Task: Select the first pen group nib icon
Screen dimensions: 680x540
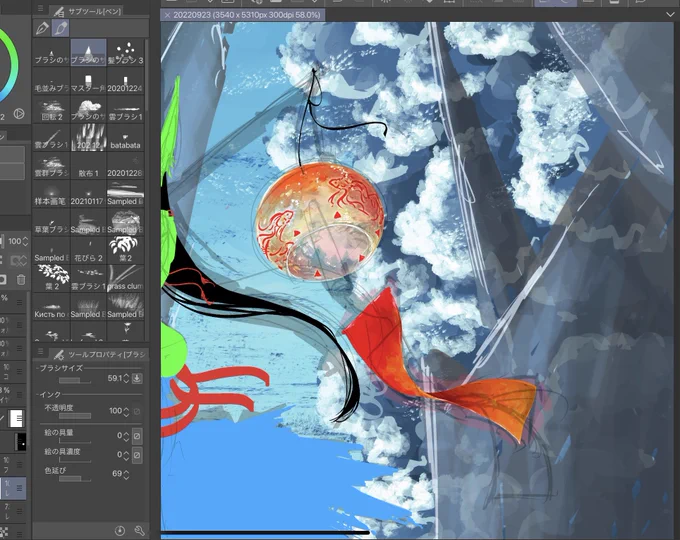Action: point(42,28)
